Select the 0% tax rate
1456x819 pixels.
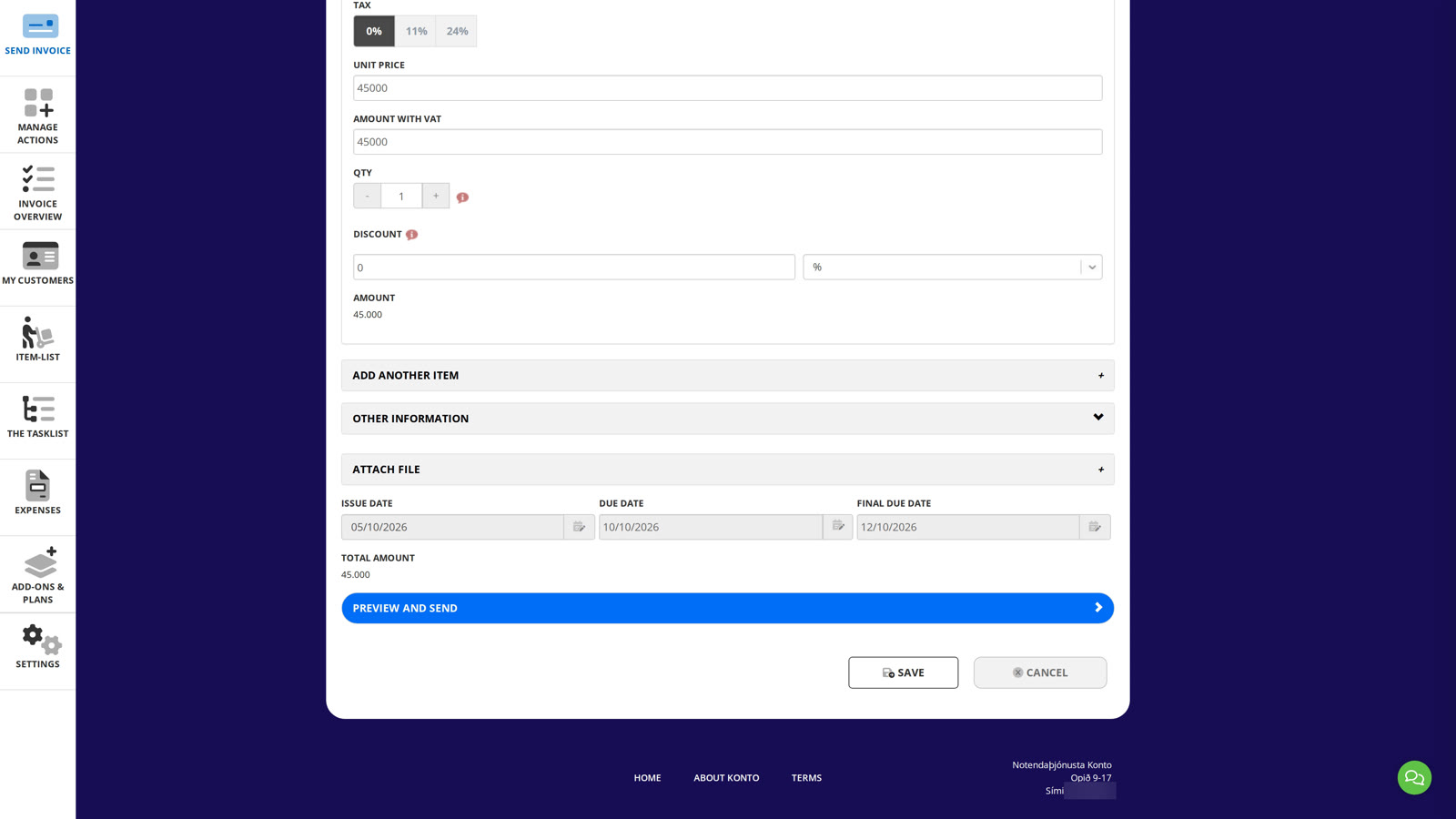374,31
